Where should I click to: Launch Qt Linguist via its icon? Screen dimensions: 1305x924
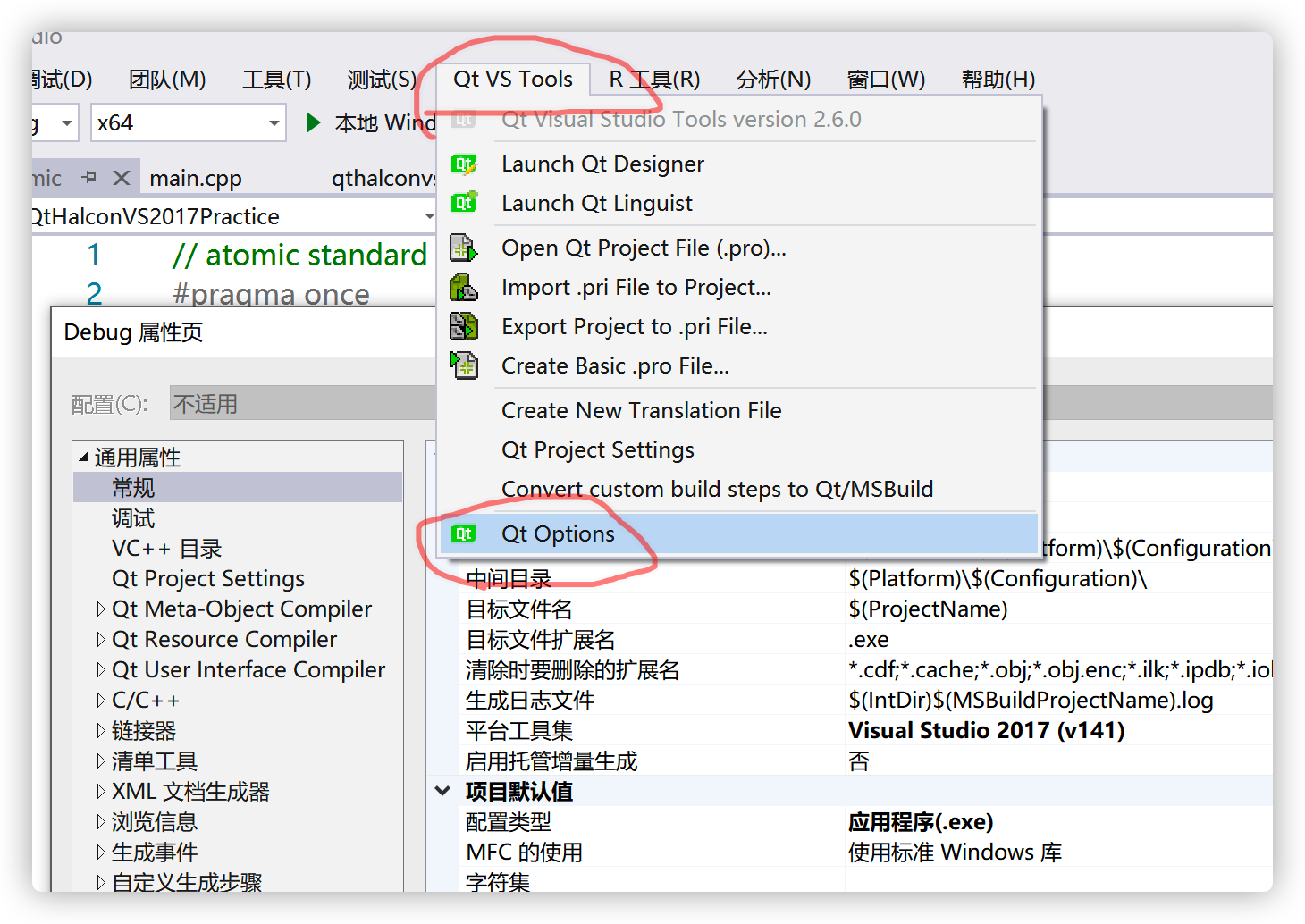(464, 203)
